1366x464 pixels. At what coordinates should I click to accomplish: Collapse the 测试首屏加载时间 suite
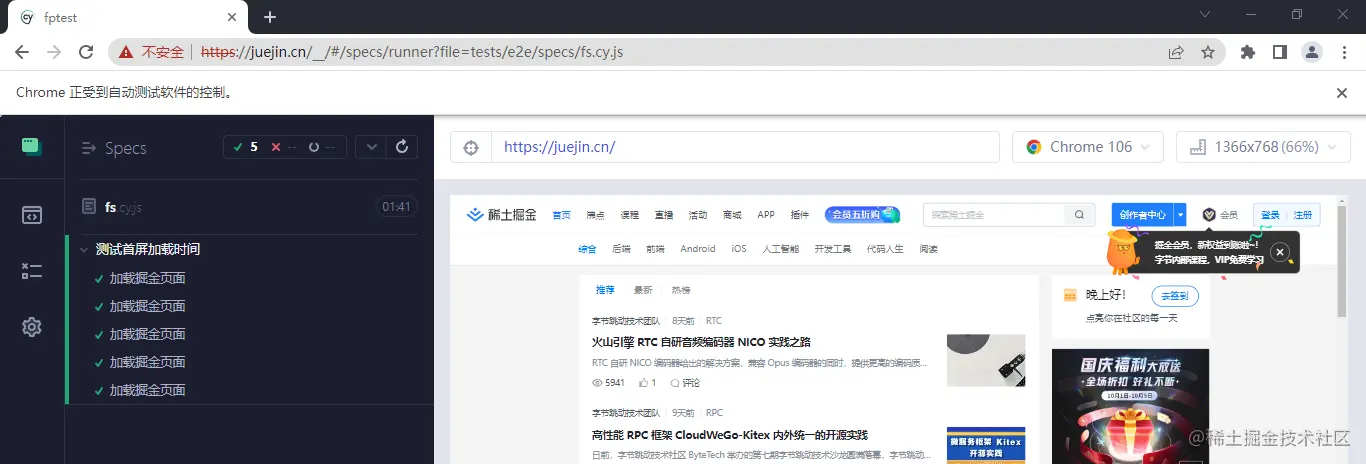[148, 249]
